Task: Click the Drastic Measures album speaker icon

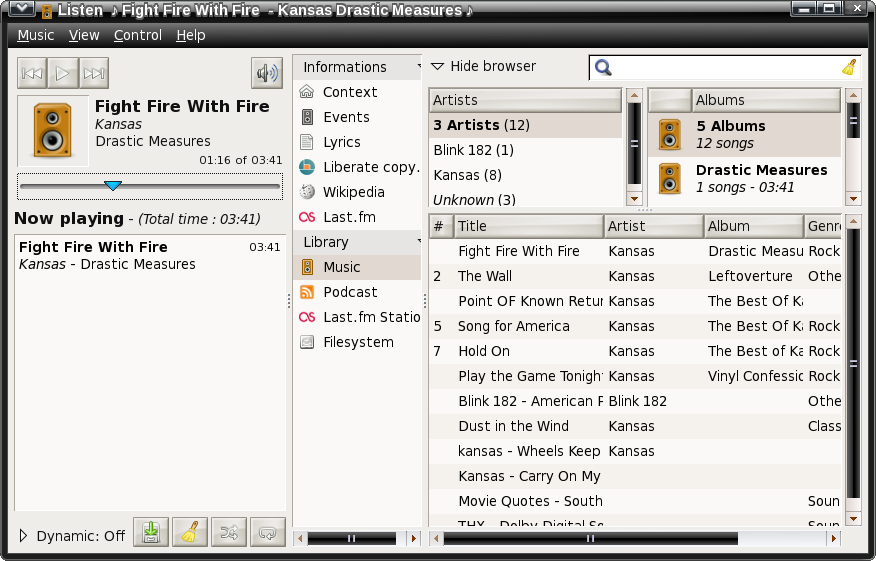Action: 669,178
